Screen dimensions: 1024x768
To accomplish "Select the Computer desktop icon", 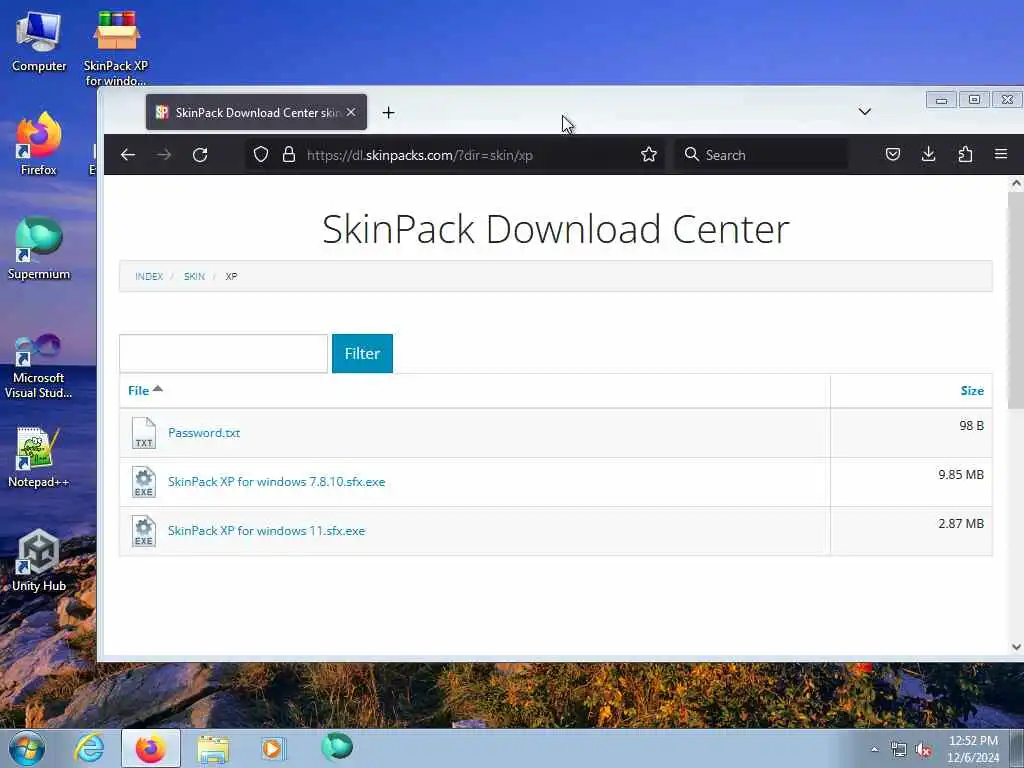I will click(39, 41).
